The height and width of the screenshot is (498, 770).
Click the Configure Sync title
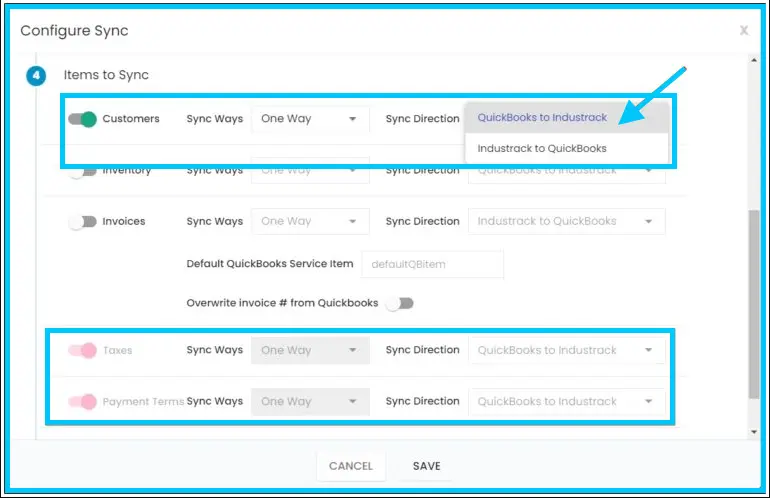click(74, 30)
